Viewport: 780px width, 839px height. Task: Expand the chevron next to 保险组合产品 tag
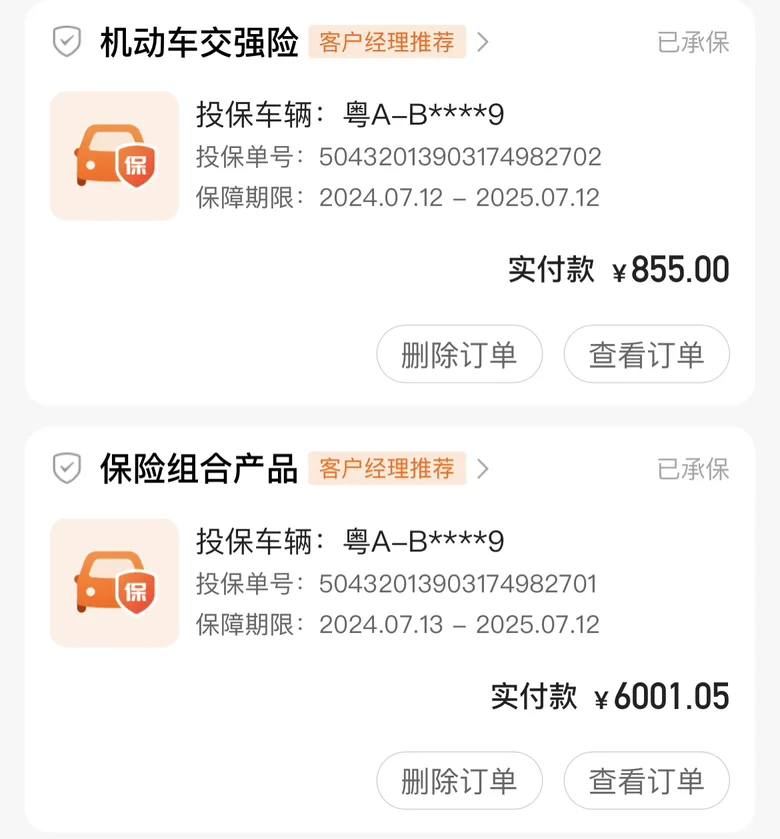pyautogui.click(x=483, y=468)
